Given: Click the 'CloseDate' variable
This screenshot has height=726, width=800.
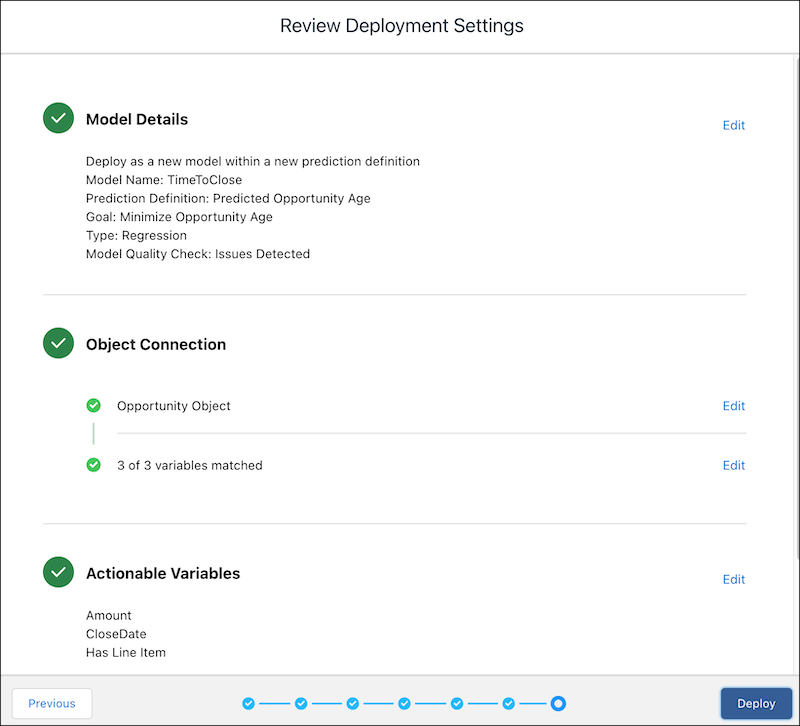Looking at the screenshot, I should 116,634.
